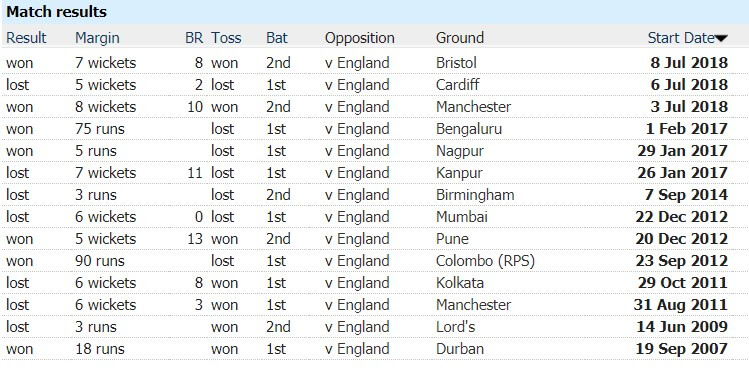The width and height of the screenshot is (749, 371).
Task: Click the Bat column header
Action: [277, 38]
